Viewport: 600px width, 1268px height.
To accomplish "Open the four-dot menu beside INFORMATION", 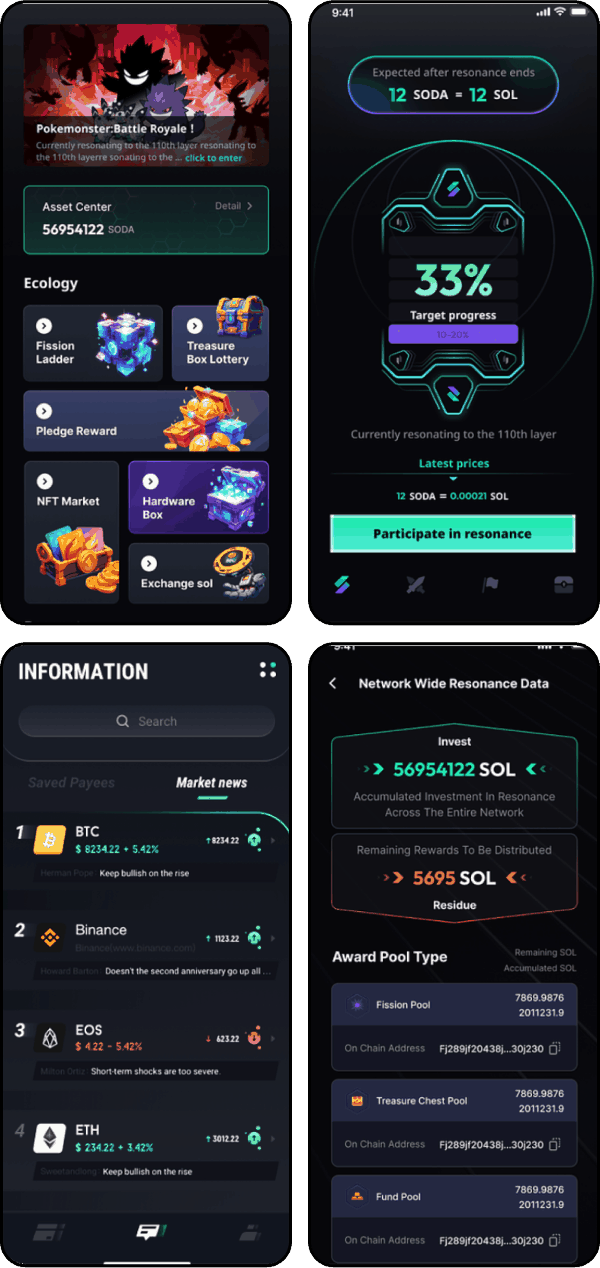I will coord(266,670).
